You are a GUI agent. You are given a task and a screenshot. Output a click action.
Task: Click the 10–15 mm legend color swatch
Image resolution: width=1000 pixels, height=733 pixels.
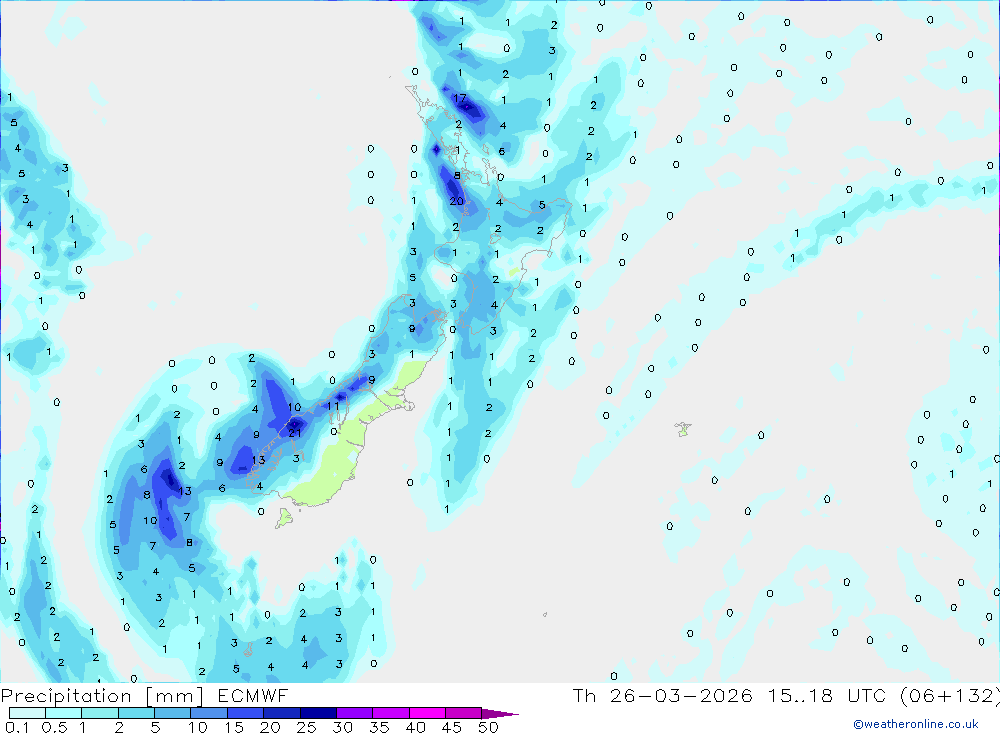coord(209,713)
